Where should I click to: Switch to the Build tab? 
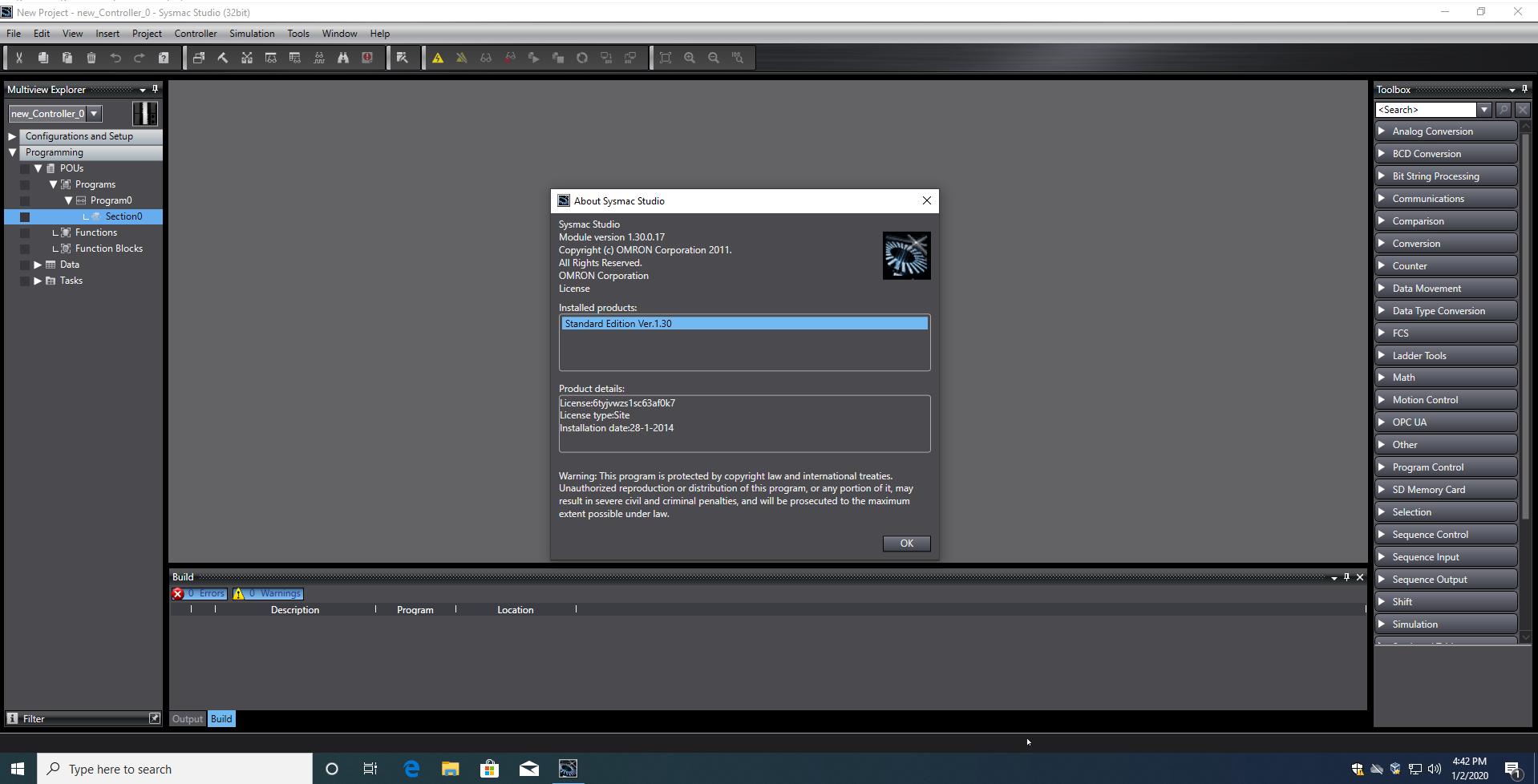coord(221,719)
